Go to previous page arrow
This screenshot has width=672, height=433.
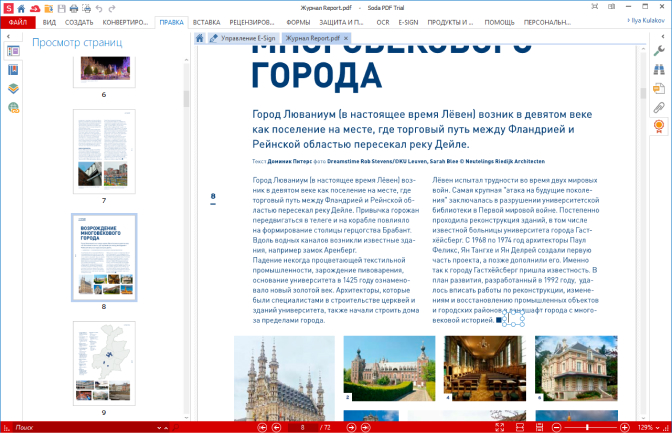277,427
